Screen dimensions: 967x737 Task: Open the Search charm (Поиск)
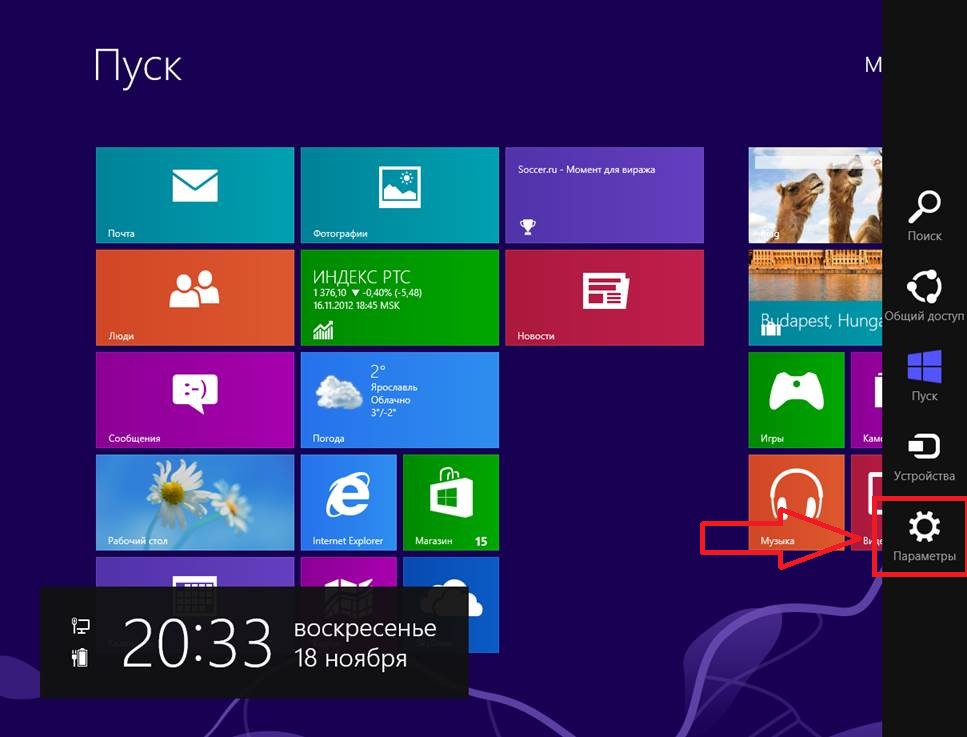point(924,215)
